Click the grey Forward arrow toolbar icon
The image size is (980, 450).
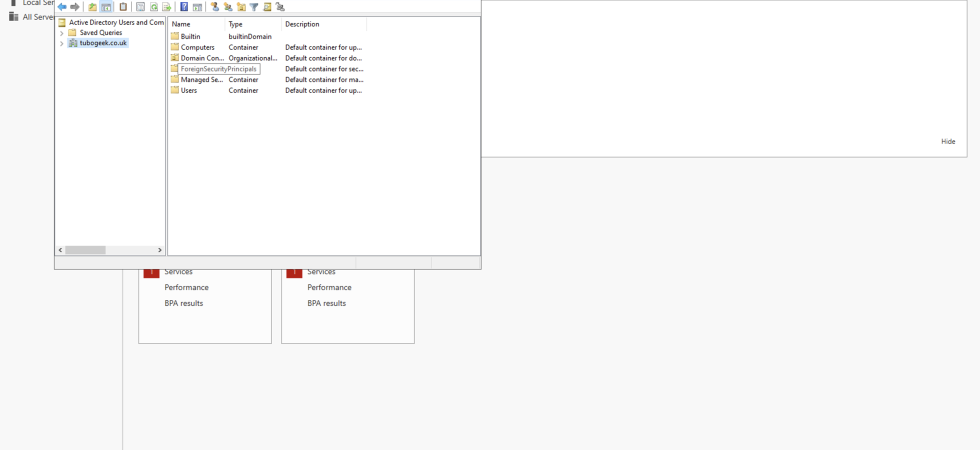(x=74, y=7)
